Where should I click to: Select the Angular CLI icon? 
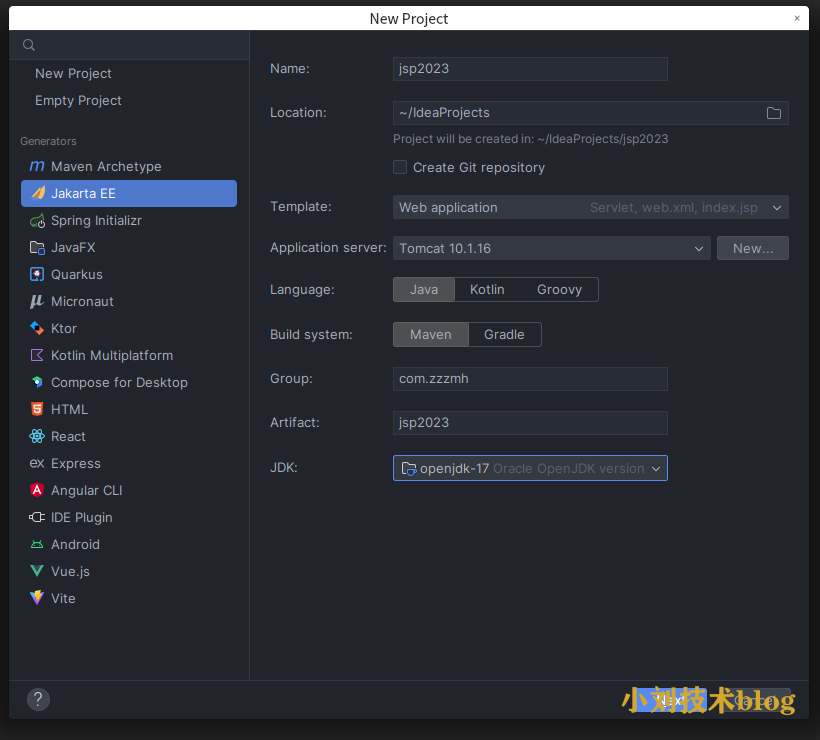pos(37,490)
